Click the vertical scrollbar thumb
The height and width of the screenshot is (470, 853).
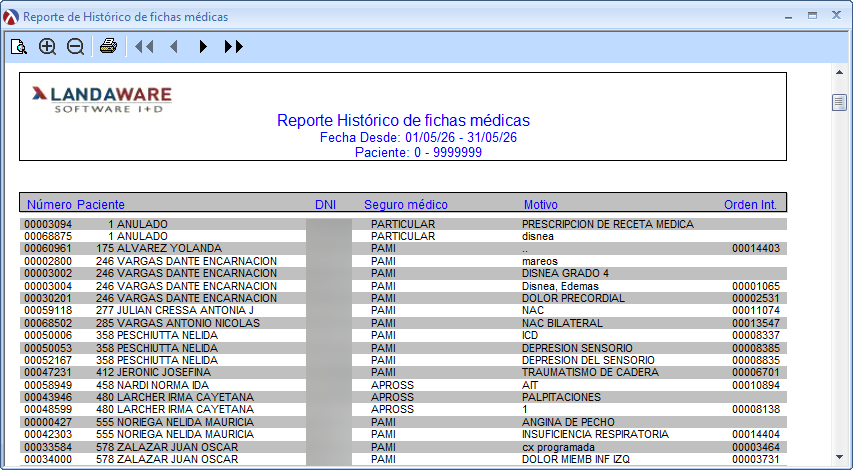pos(839,102)
